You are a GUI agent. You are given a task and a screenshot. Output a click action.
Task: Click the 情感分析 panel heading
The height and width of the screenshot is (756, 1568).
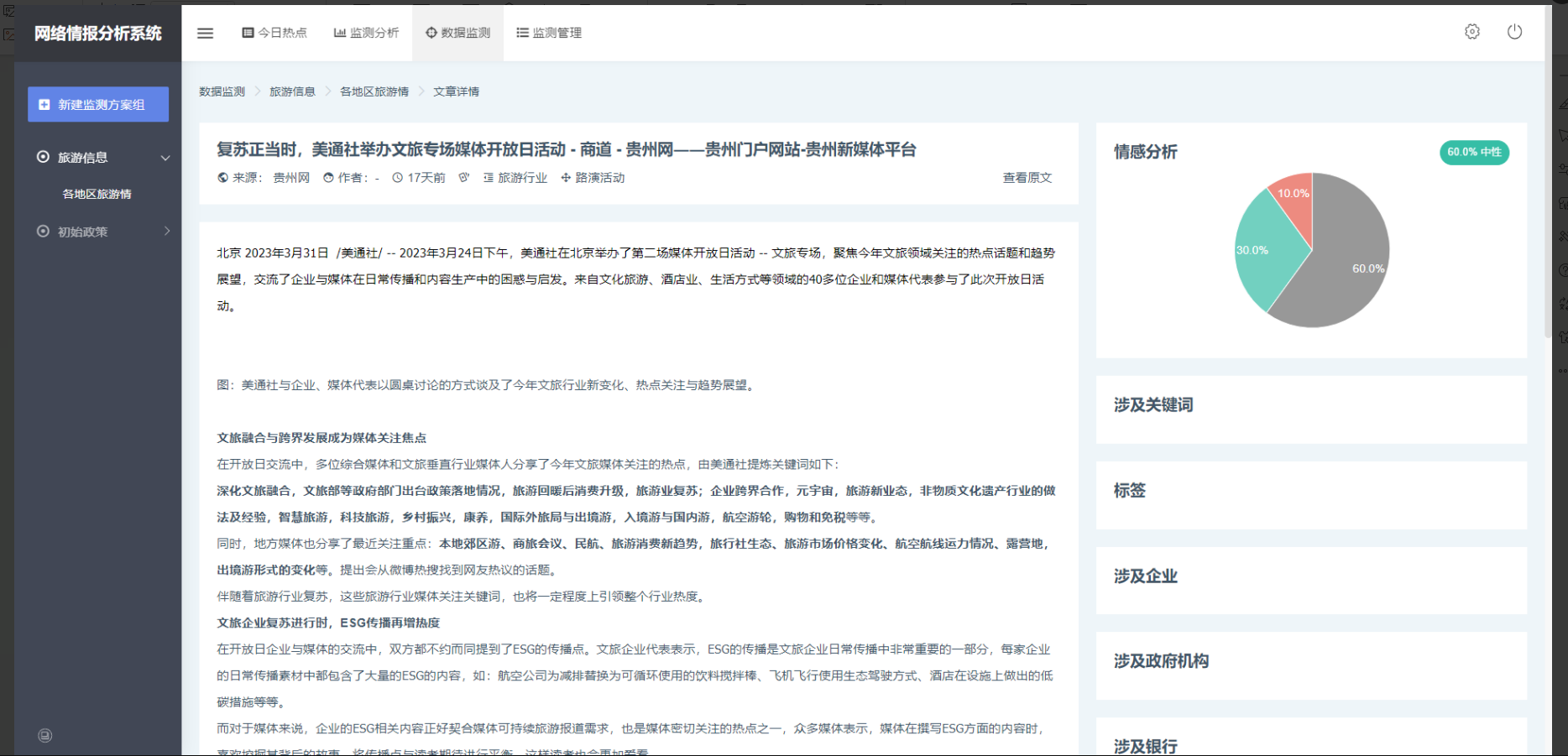pos(1146,152)
